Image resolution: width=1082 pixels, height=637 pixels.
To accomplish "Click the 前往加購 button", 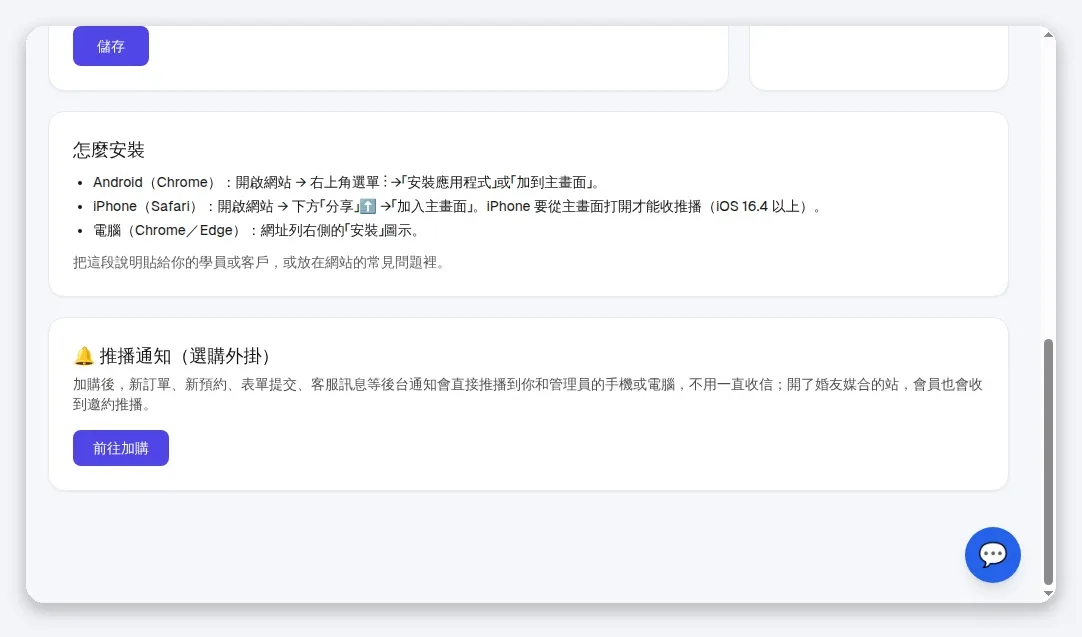I will coord(121,448).
